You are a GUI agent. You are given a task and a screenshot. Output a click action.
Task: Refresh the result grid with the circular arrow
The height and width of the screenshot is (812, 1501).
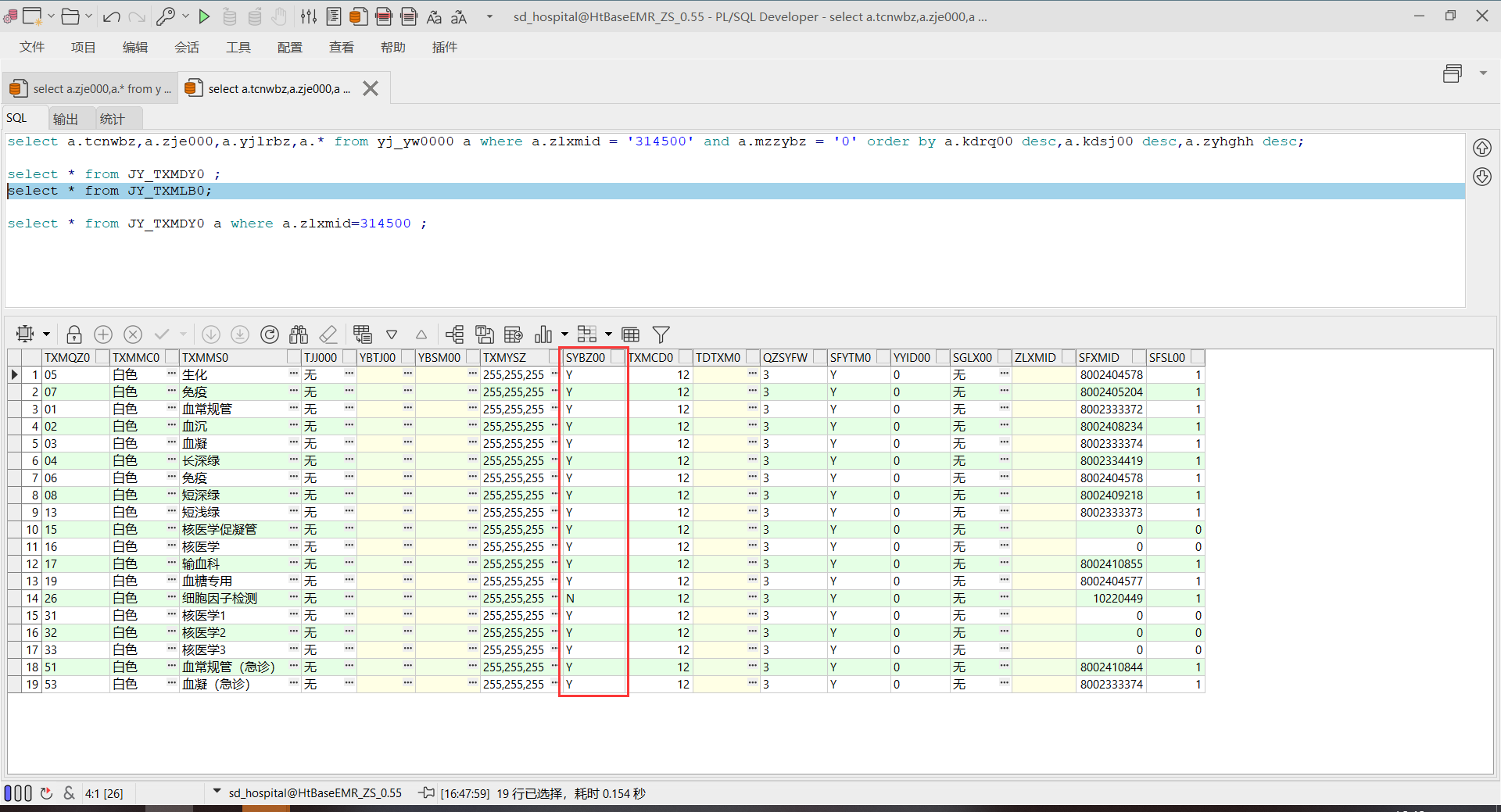(x=270, y=334)
